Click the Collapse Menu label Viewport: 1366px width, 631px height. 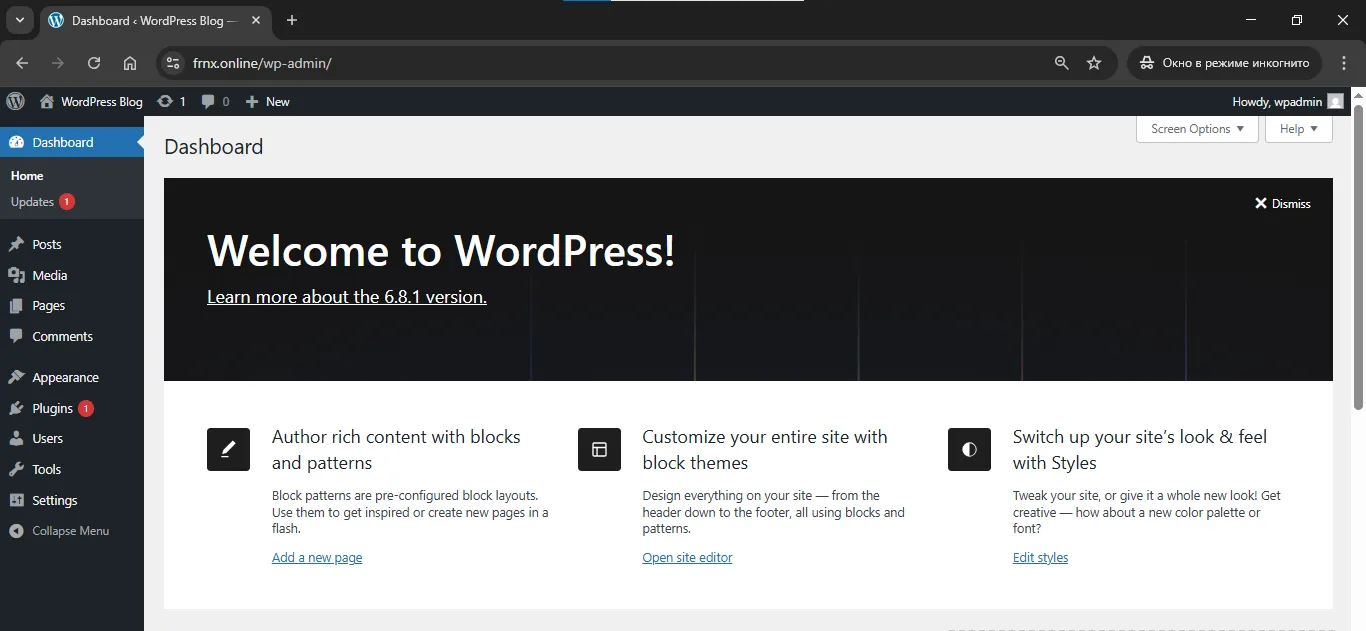click(x=71, y=531)
